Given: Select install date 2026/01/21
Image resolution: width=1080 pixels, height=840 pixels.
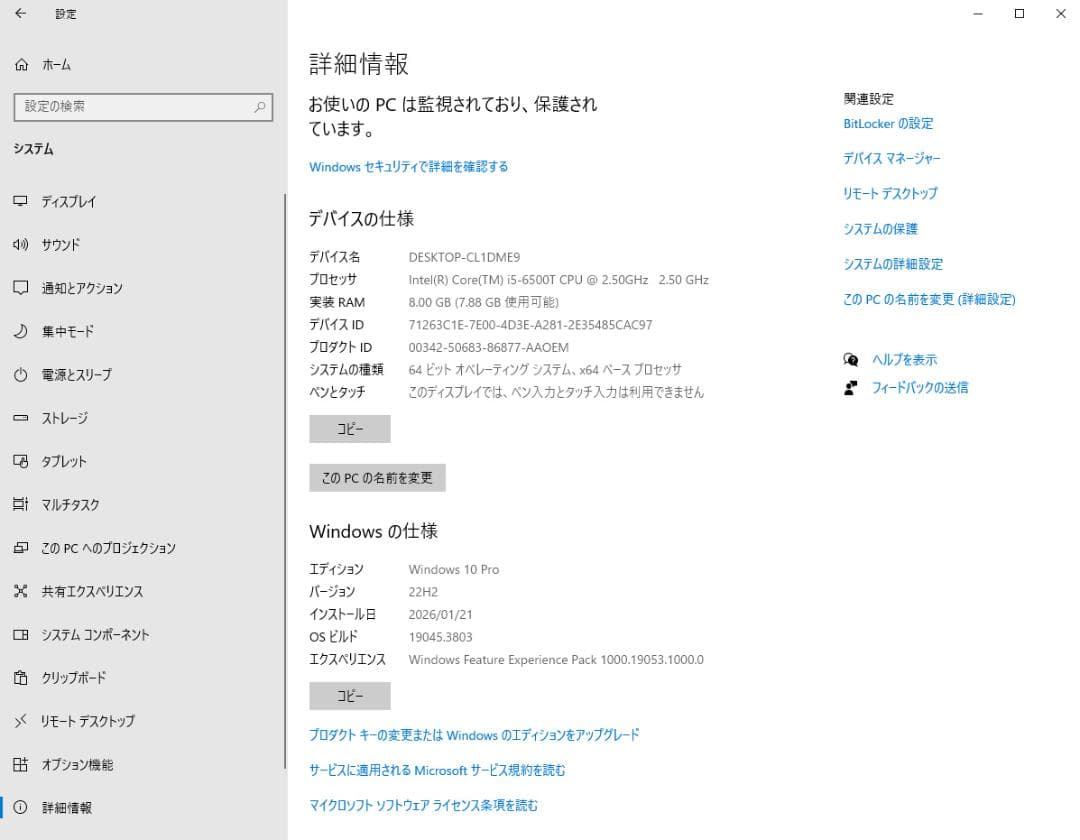Looking at the screenshot, I should [x=440, y=615].
